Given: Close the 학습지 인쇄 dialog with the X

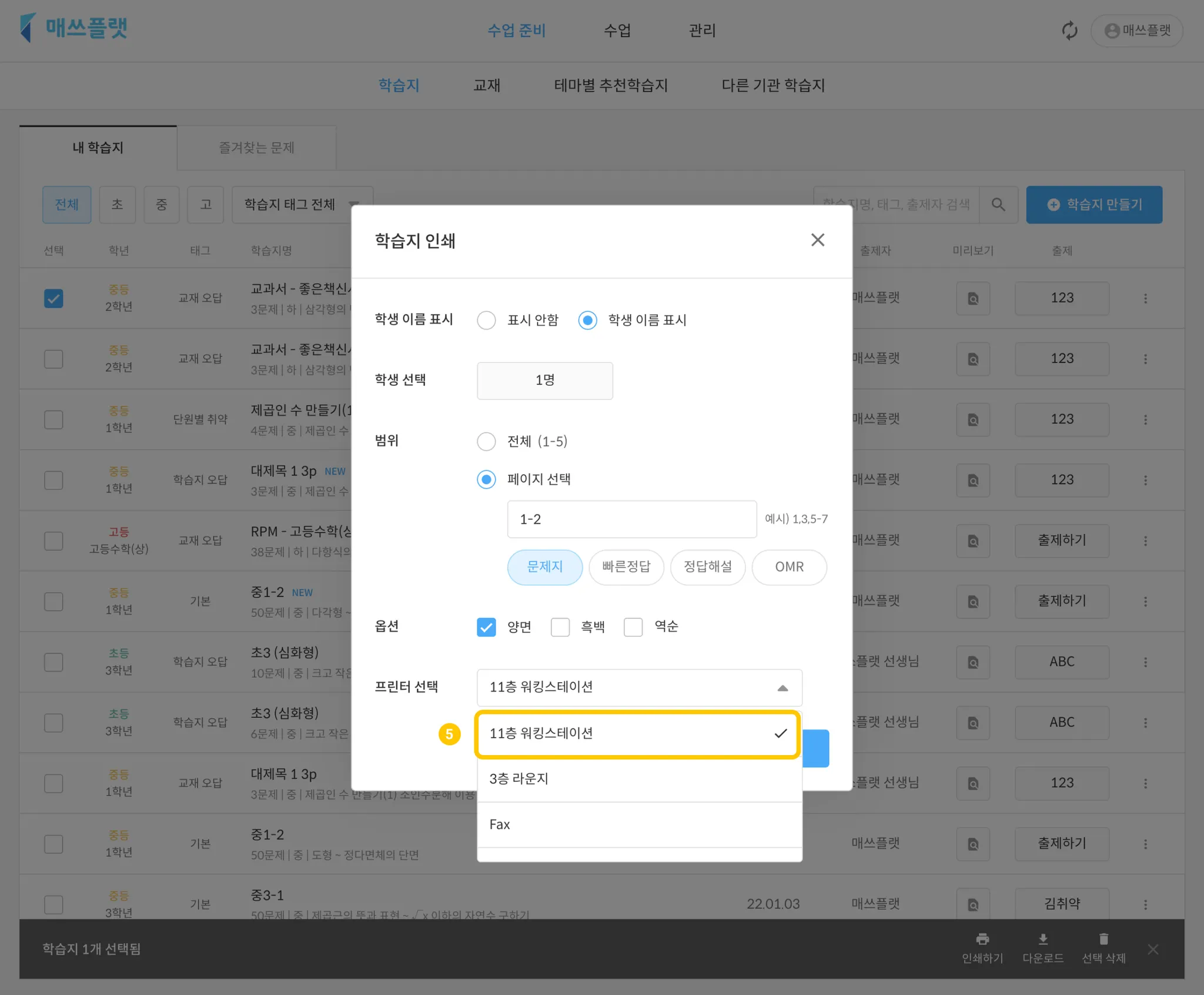Looking at the screenshot, I should tap(817, 240).
